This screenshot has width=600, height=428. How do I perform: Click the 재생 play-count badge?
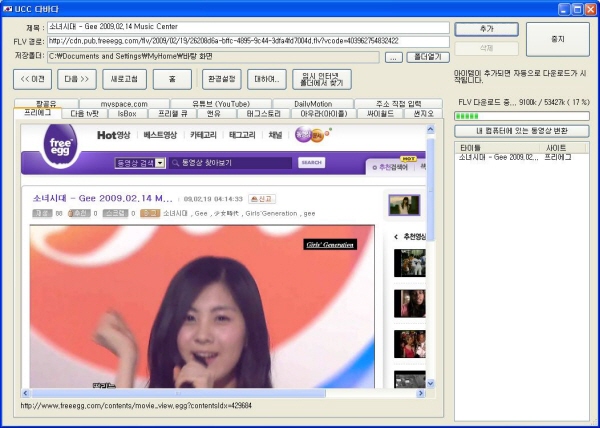tap(42, 213)
